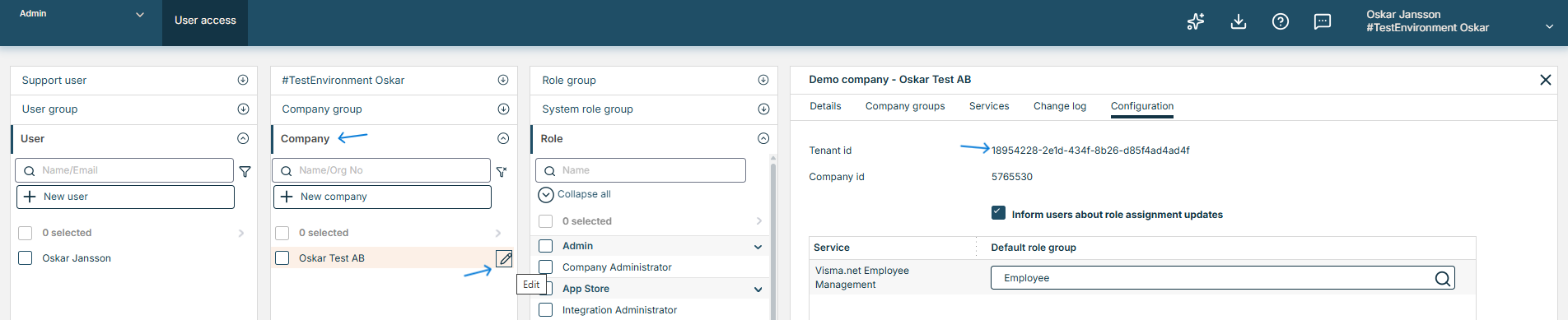The image size is (1568, 320).
Task: Tick the user list select-all checkbox
Action: tap(26, 233)
